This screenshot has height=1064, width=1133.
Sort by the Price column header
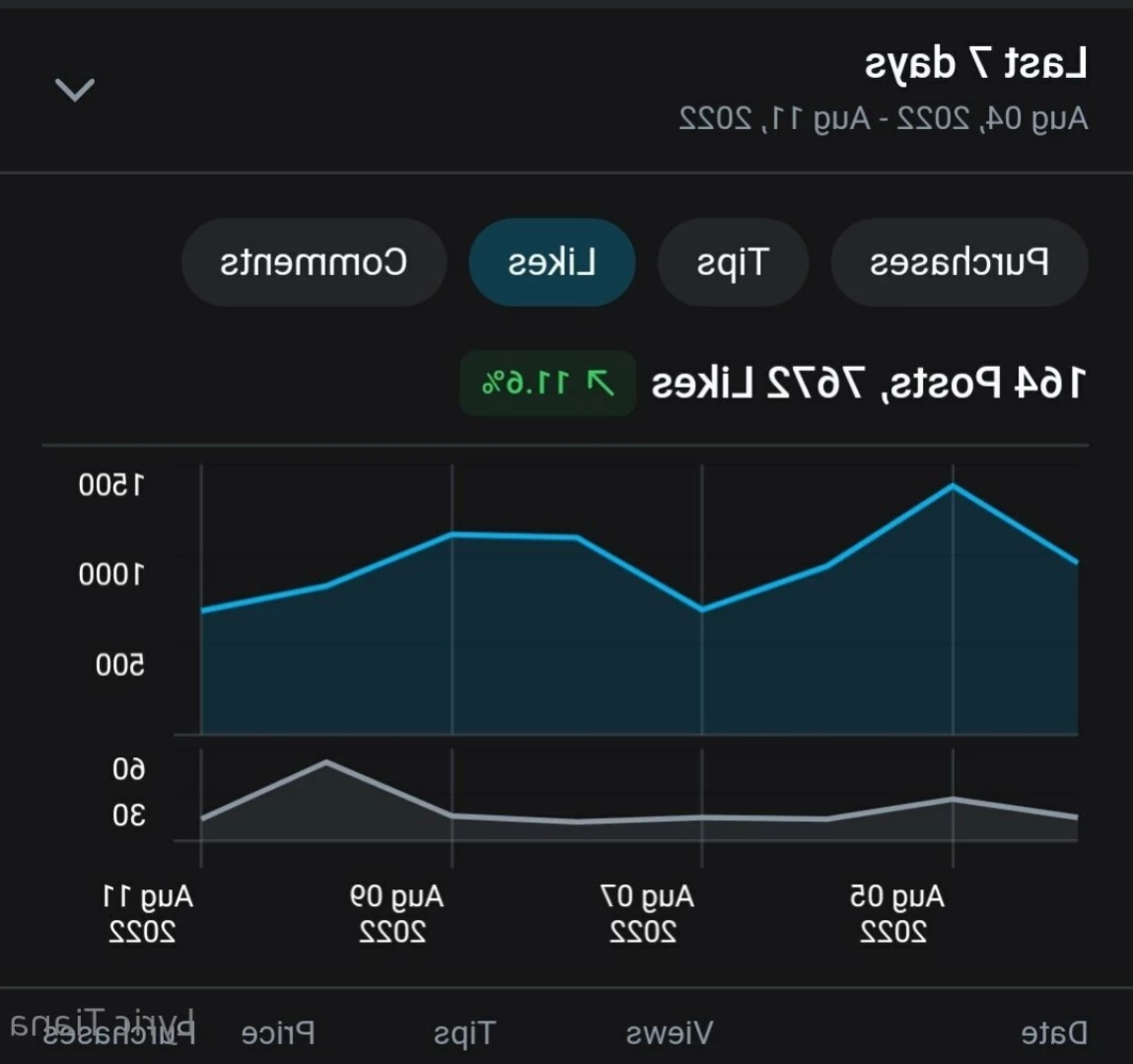pos(278,1033)
